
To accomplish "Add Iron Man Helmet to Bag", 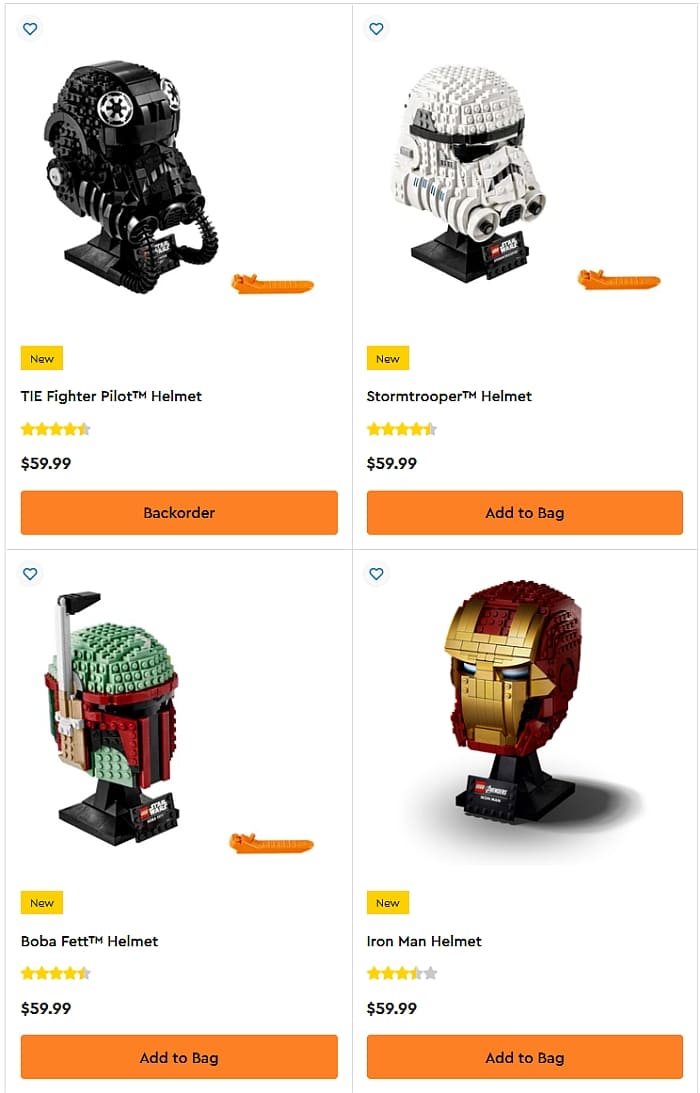I will click(x=525, y=1057).
